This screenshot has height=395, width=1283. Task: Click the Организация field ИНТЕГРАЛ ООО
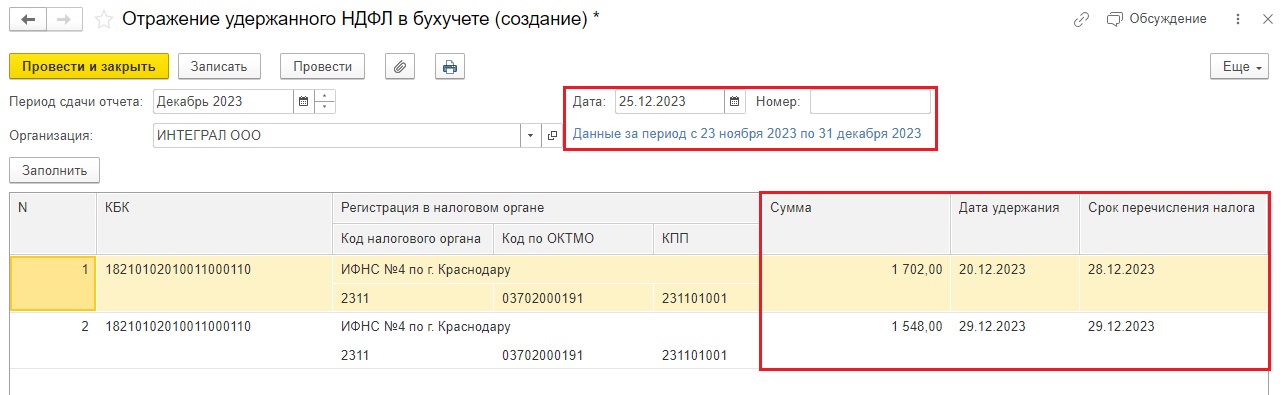click(337, 135)
